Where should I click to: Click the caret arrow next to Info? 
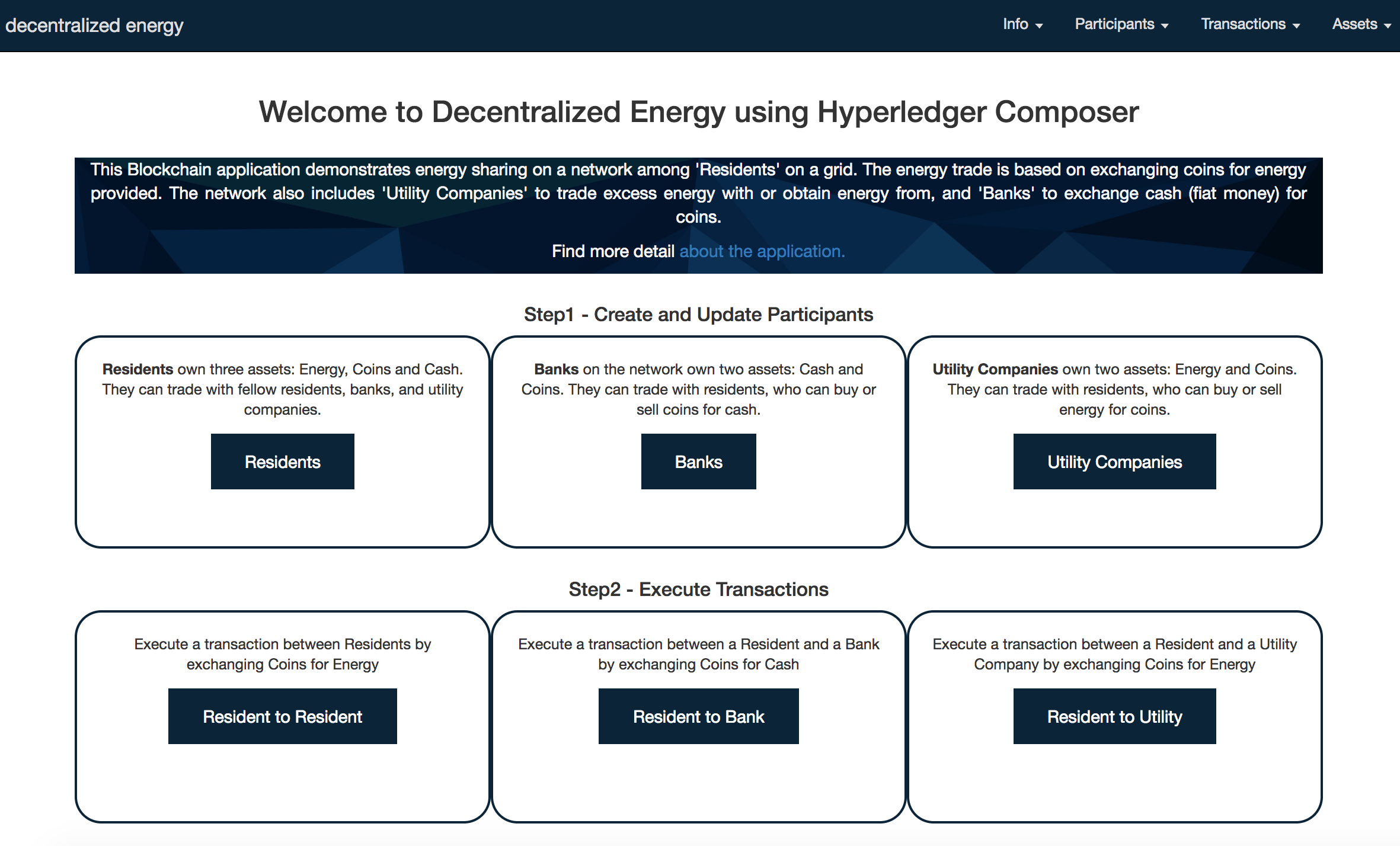click(1039, 26)
